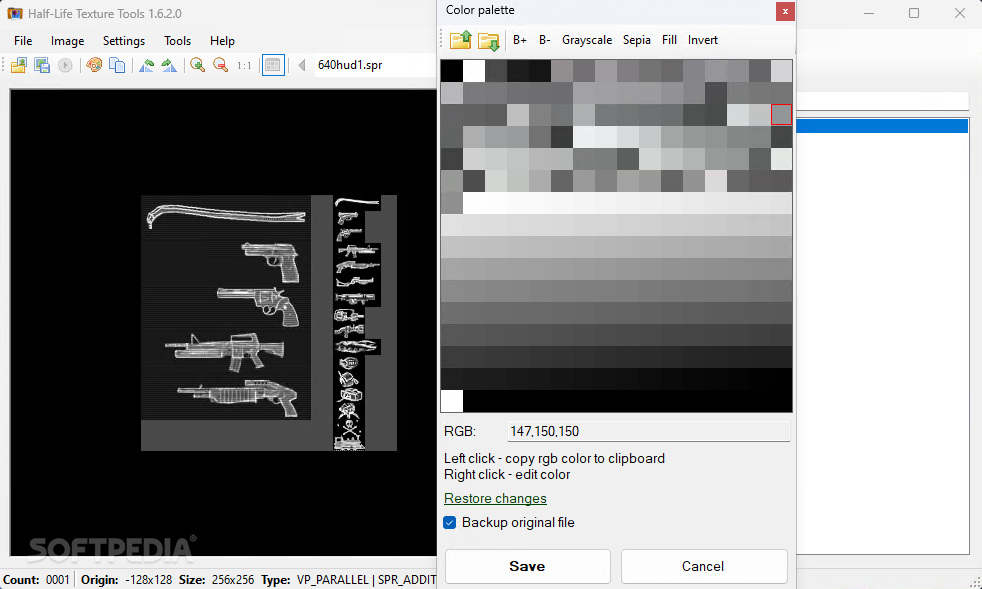Select the white swatch in the bottom row
982x589 pixels.
(452, 401)
